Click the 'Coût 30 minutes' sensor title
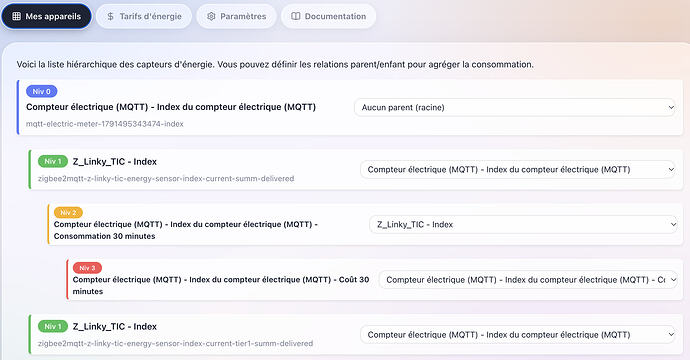Image resolution: width=690 pixels, height=360 pixels. (221, 285)
